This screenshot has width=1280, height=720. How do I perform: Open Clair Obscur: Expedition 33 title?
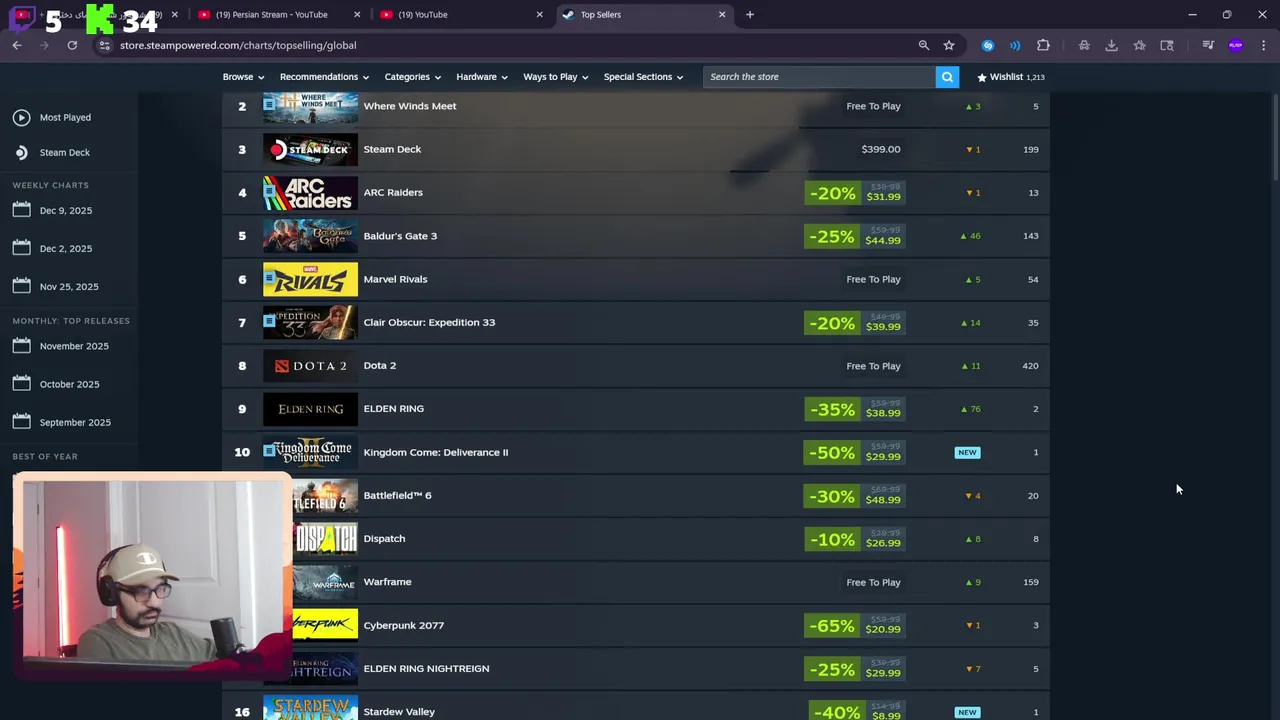pyautogui.click(x=429, y=322)
